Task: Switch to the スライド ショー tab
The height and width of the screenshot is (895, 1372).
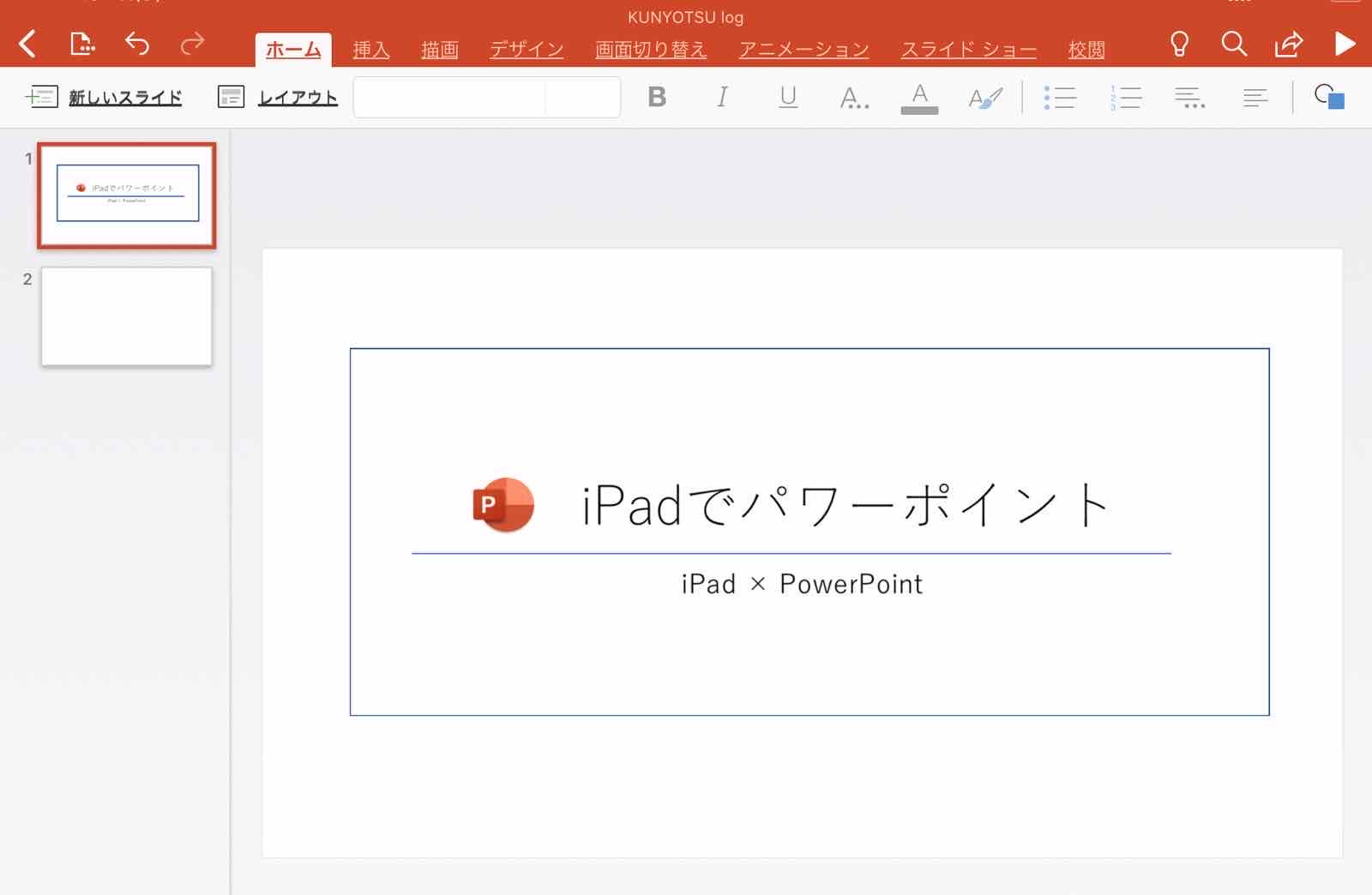Action: [969, 50]
